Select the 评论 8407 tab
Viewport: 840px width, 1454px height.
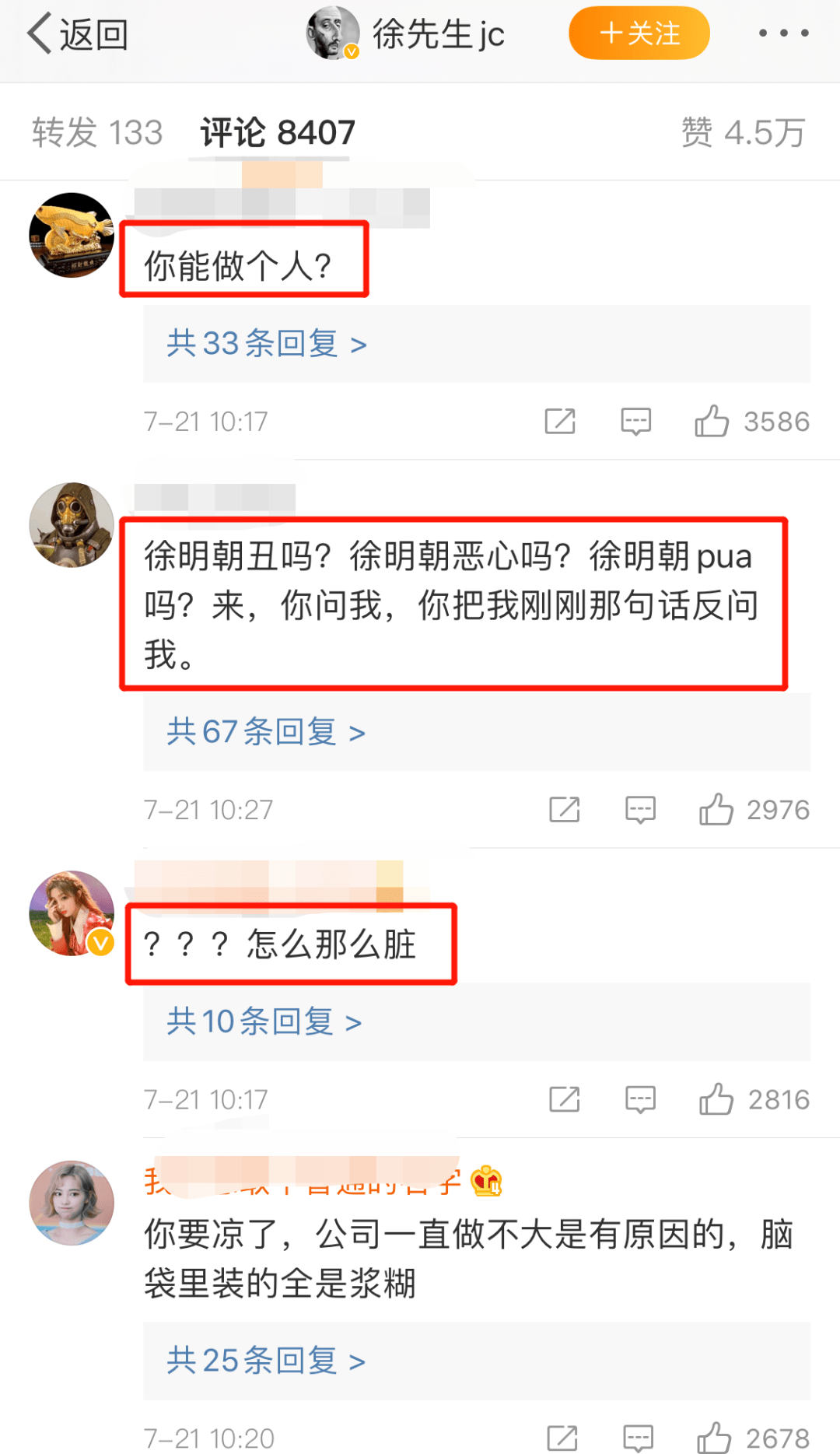(278, 132)
